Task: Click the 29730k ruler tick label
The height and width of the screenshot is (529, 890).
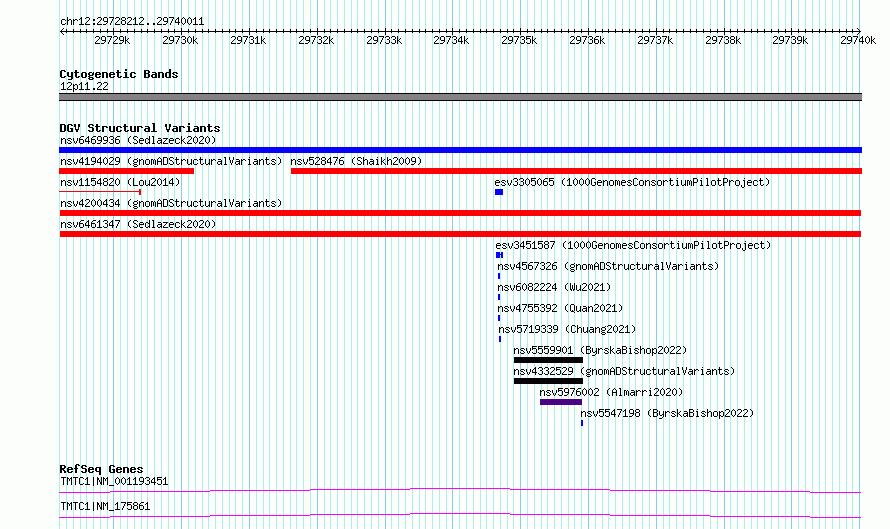Action: point(180,40)
